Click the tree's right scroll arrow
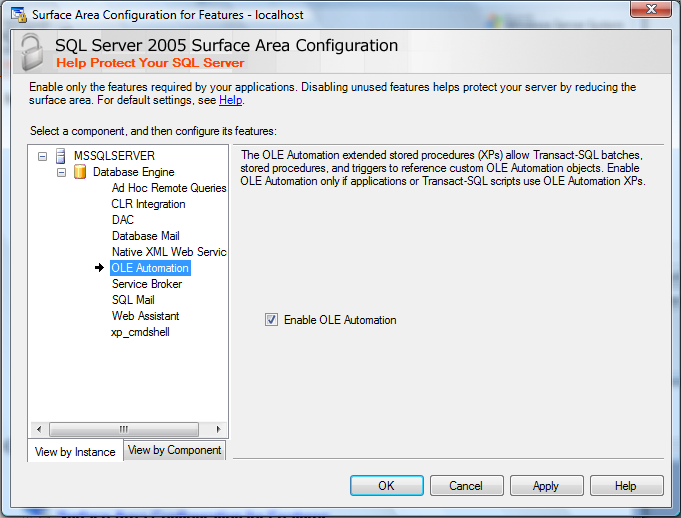The height and width of the screenshot is (518, 681). click(218, 429)
